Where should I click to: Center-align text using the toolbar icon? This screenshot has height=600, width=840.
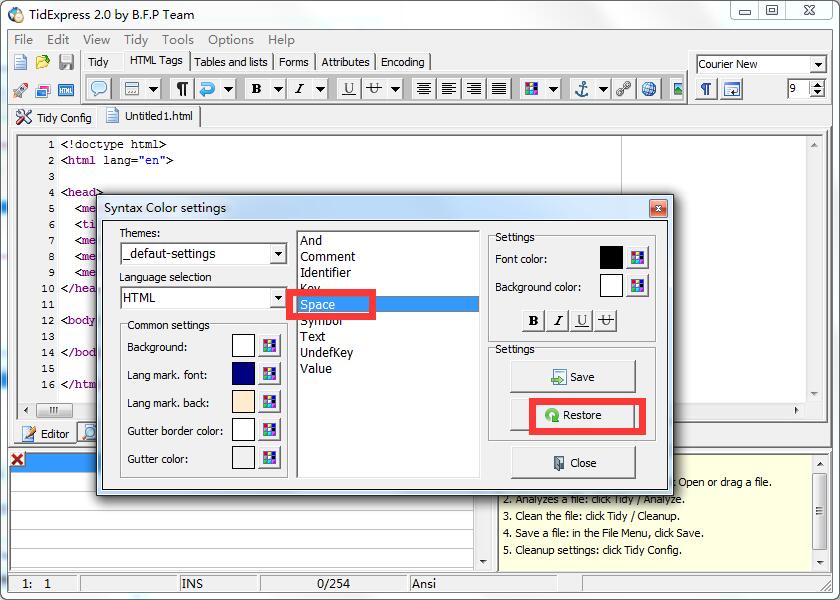[424, 88]
